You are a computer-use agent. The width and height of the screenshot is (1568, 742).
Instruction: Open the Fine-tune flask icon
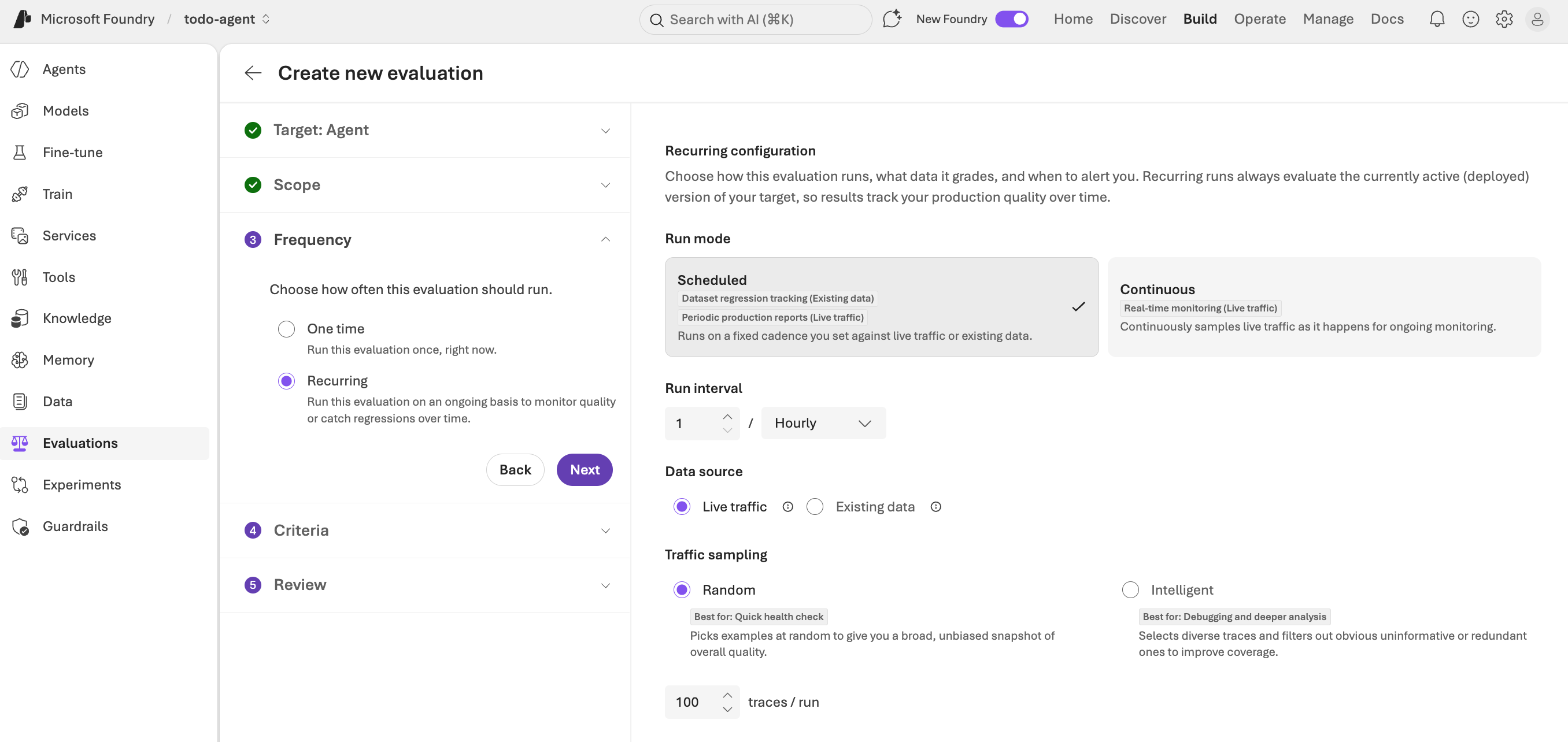20,153
